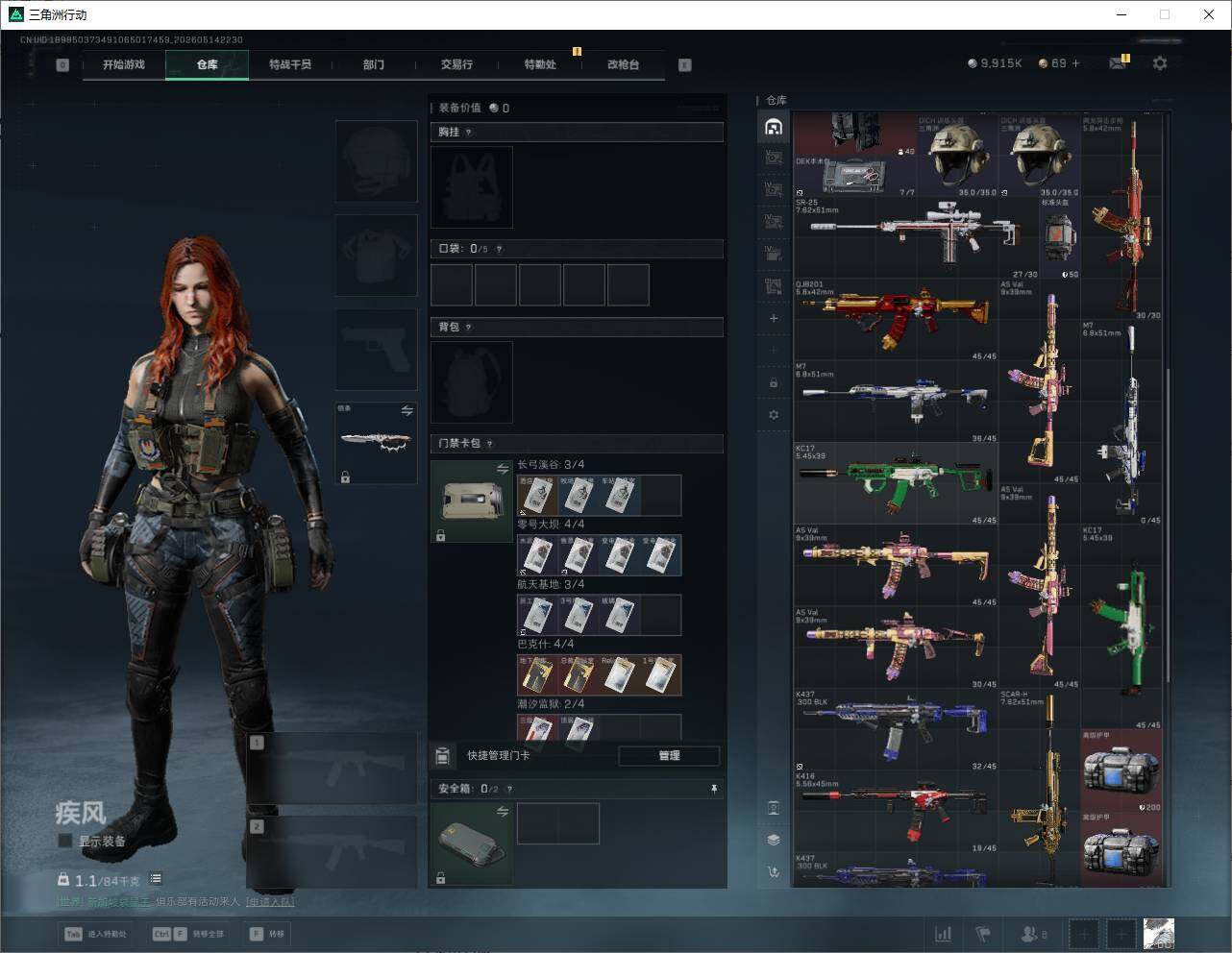Viewport: 1232px width, 953px height.
Task: Click the keycard case item
Action: (x=472, y=501)
